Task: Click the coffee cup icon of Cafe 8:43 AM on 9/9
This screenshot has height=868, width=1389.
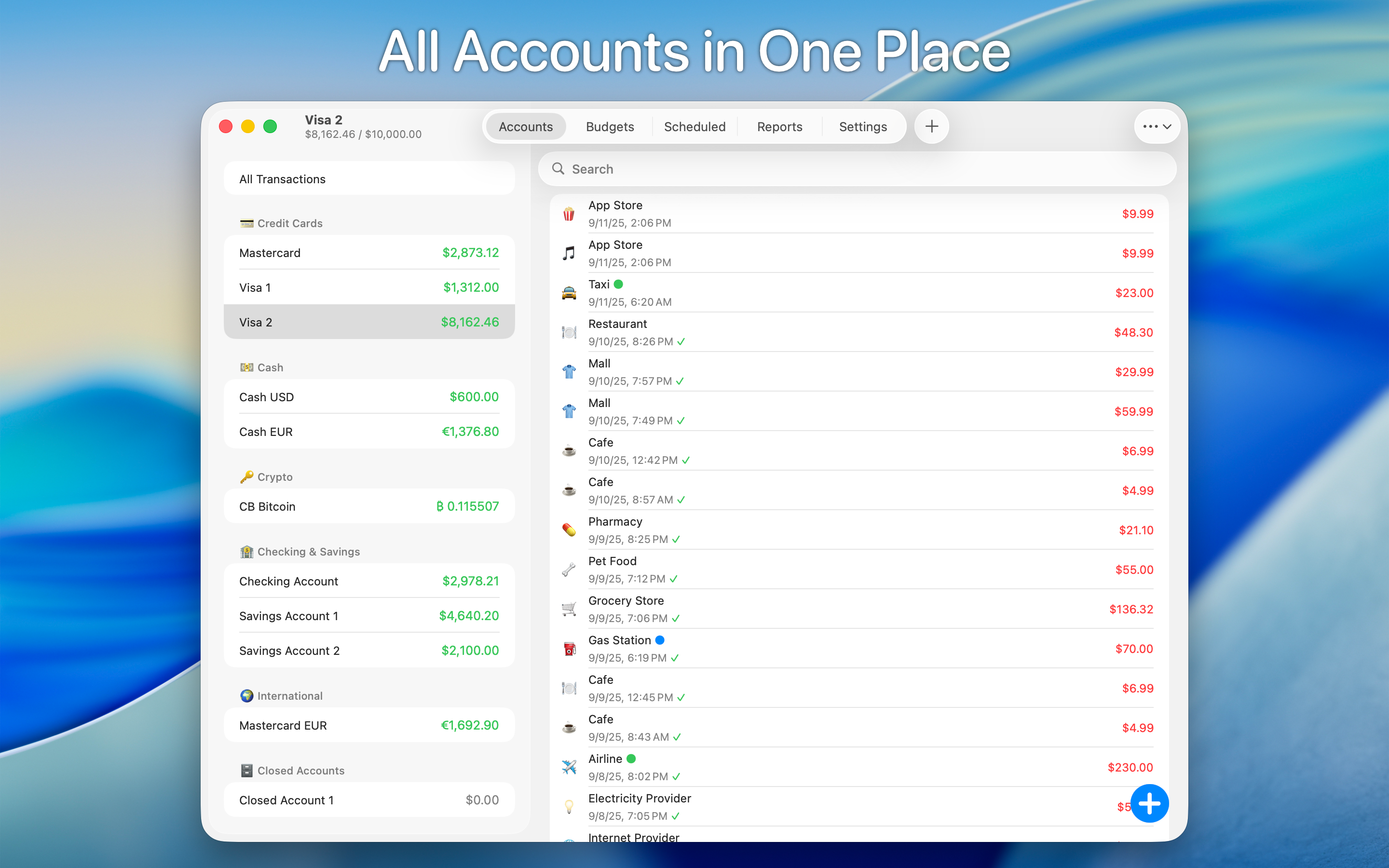Action: tap(569, 728)
